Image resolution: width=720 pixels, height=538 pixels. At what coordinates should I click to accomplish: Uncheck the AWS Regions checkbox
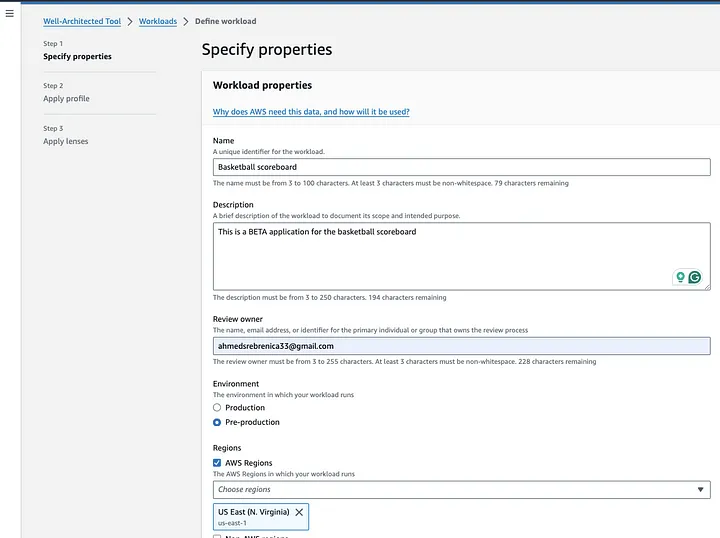tap(217, 463)
